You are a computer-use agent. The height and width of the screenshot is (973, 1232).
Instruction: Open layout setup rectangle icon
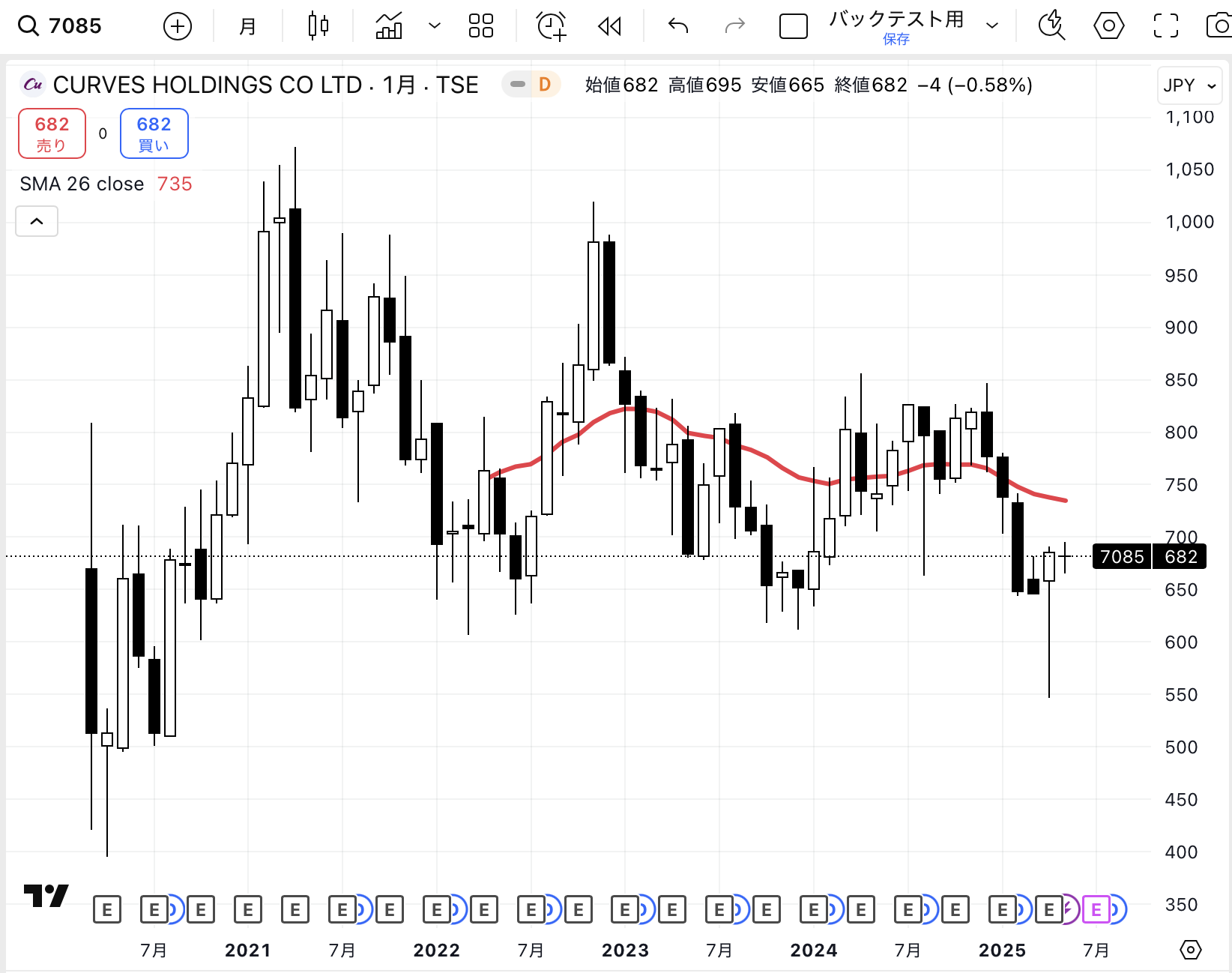[794, 27]
